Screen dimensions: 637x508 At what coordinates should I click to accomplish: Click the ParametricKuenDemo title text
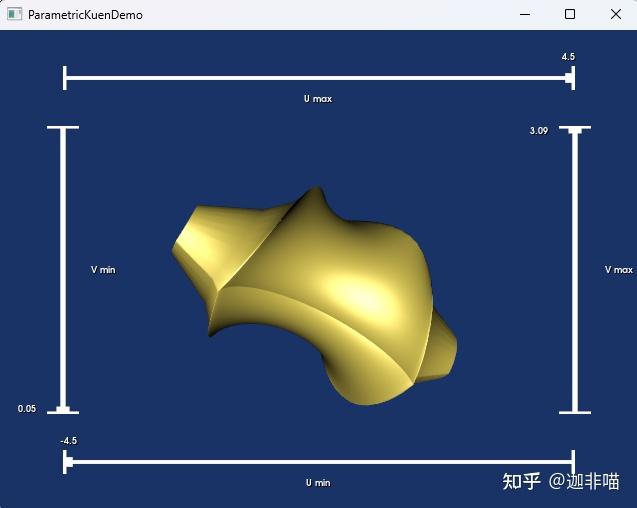[85, 15]
